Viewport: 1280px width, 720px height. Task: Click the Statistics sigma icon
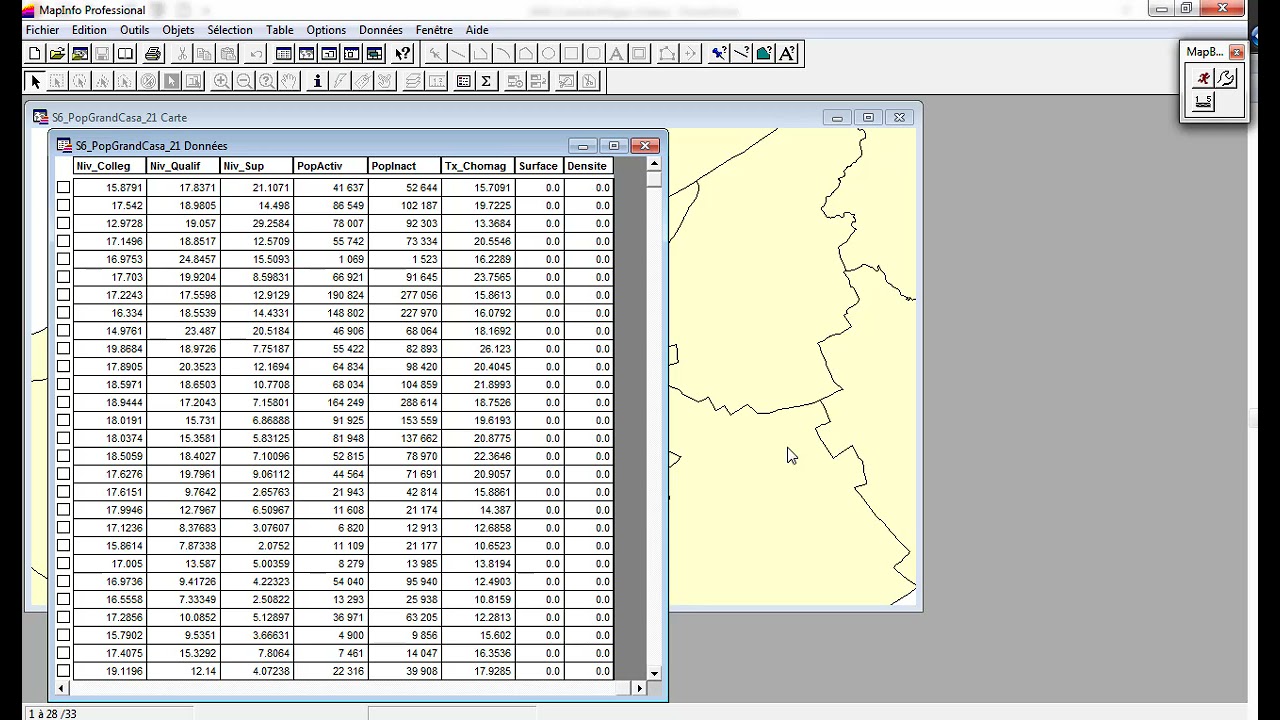point(486,81)
